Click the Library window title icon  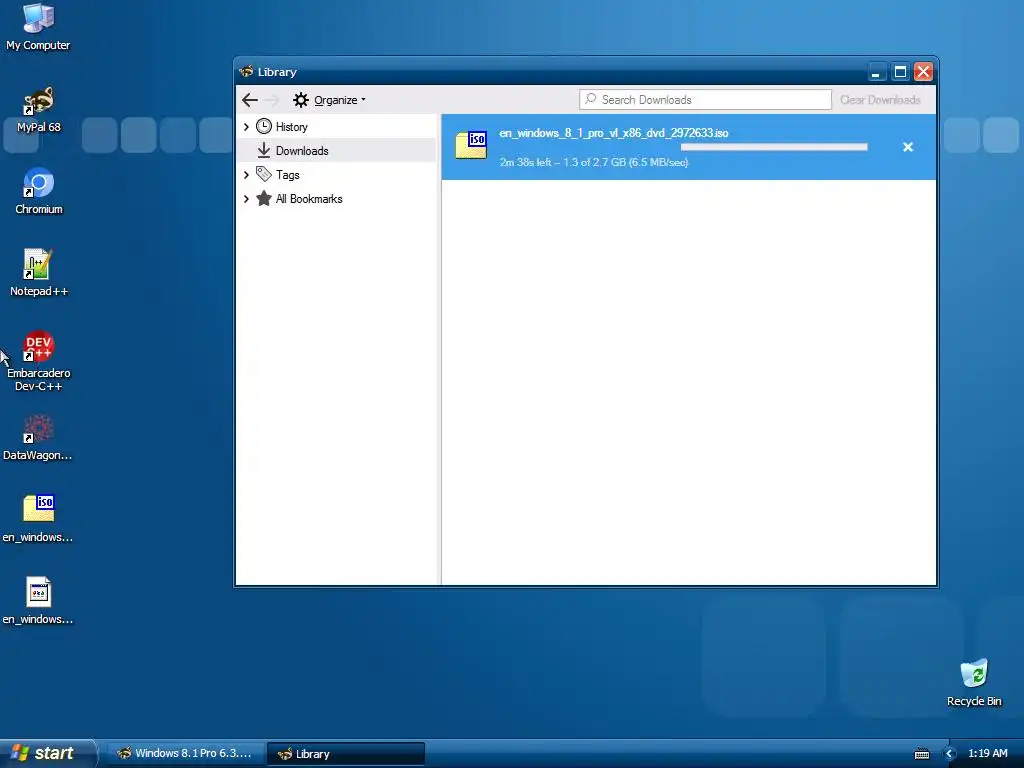246,72
